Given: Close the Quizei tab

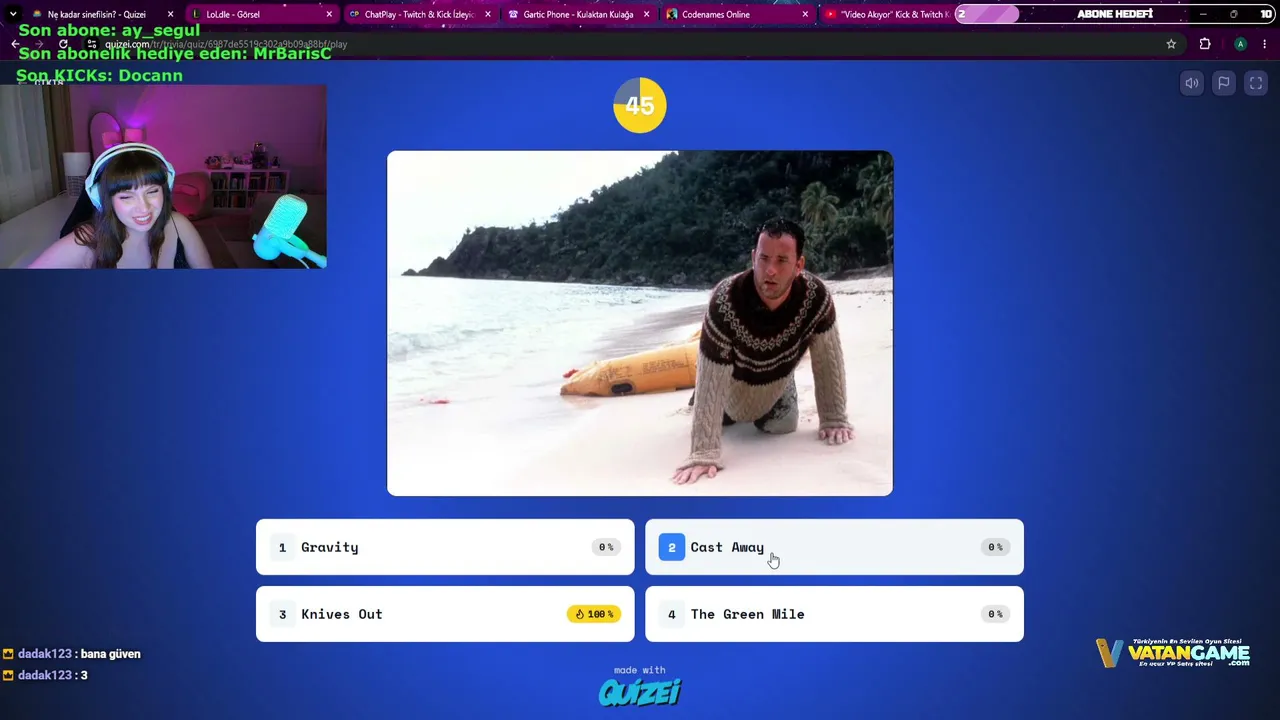Looking at the screenshot, I should click(x=170, y=14).
